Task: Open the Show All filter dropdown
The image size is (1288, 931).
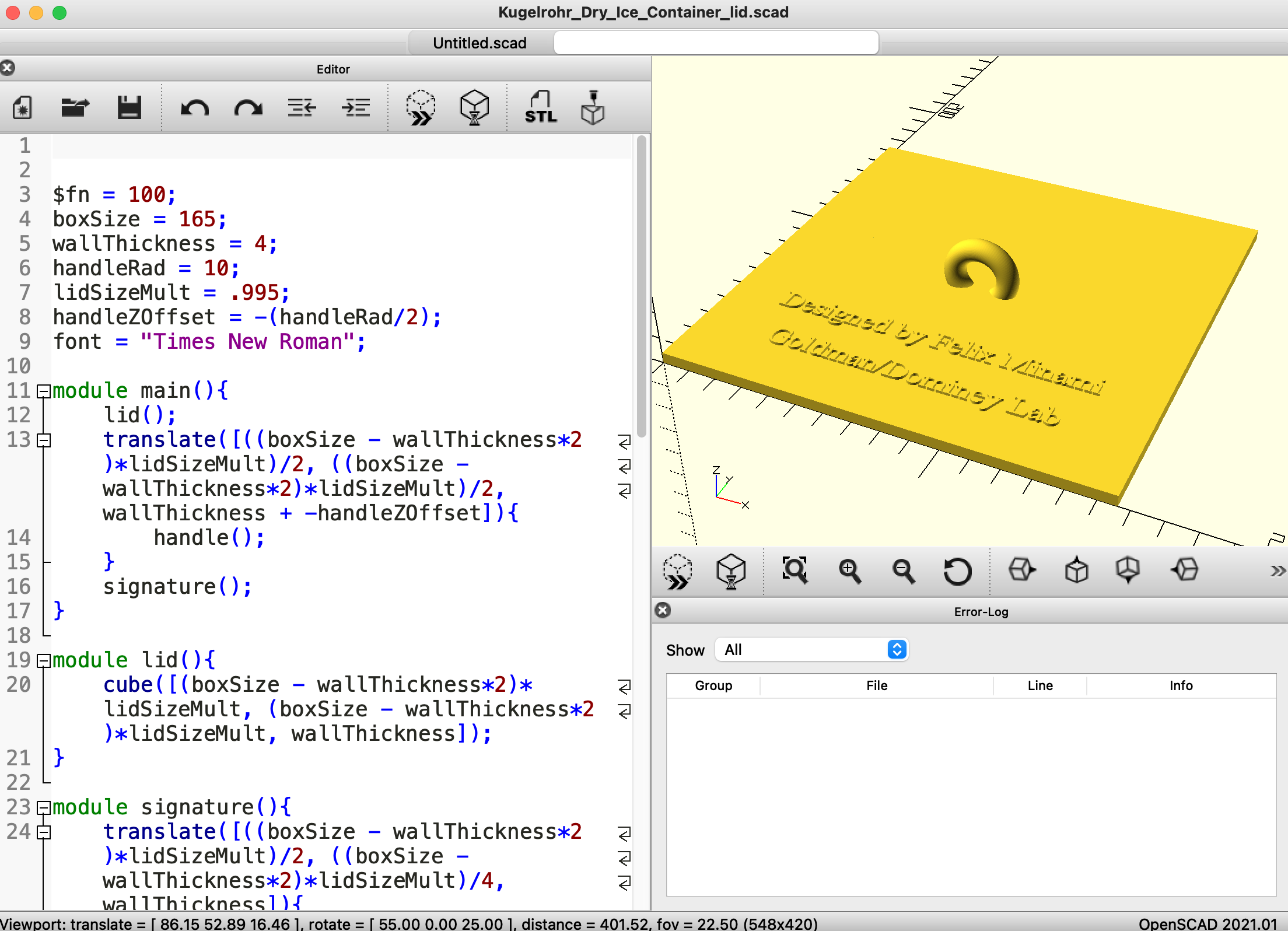Action: tap(811, 650)
